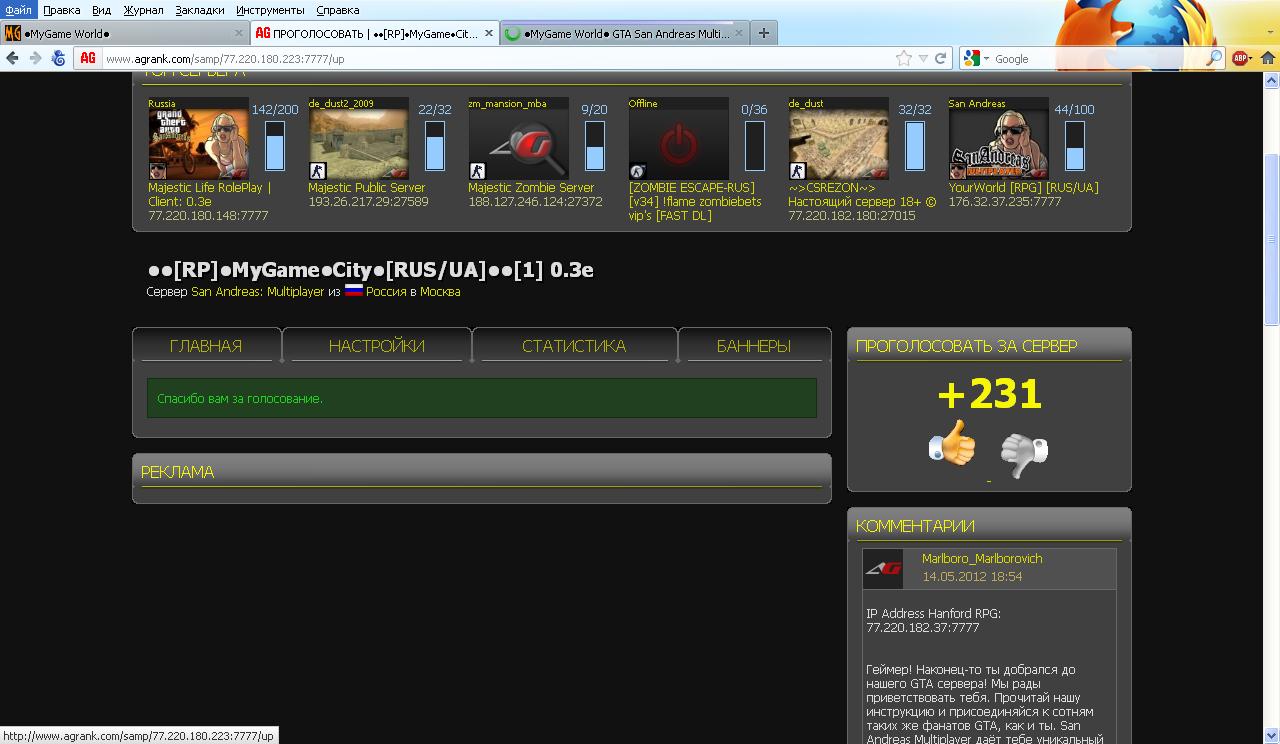Open Majestic Public Server link
The height and width of the screenshot is (744, 1280).
click(x=366, y=187)
